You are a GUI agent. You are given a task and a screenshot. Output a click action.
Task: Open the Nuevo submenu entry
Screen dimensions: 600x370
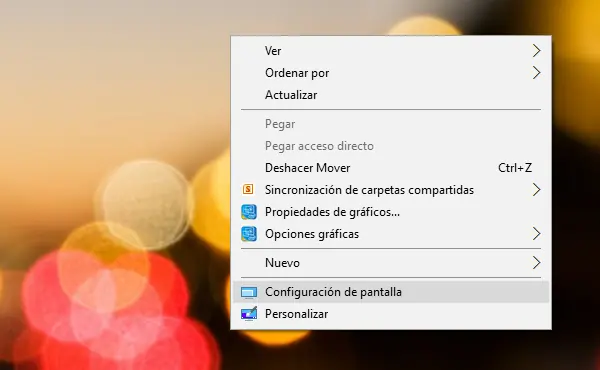[x=391, y=263]
